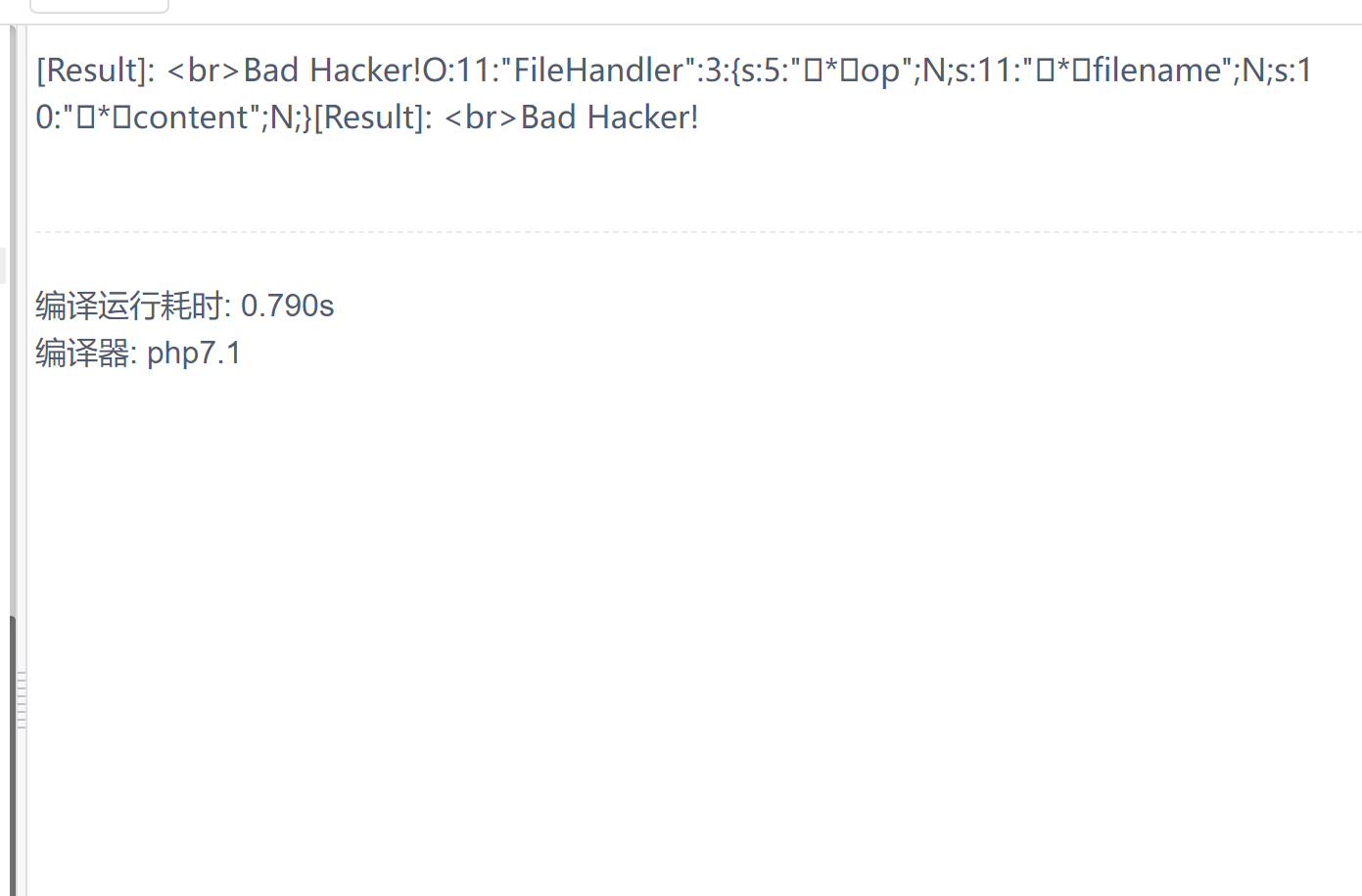Click the light scrollbar track above thumb

[13, 323]
